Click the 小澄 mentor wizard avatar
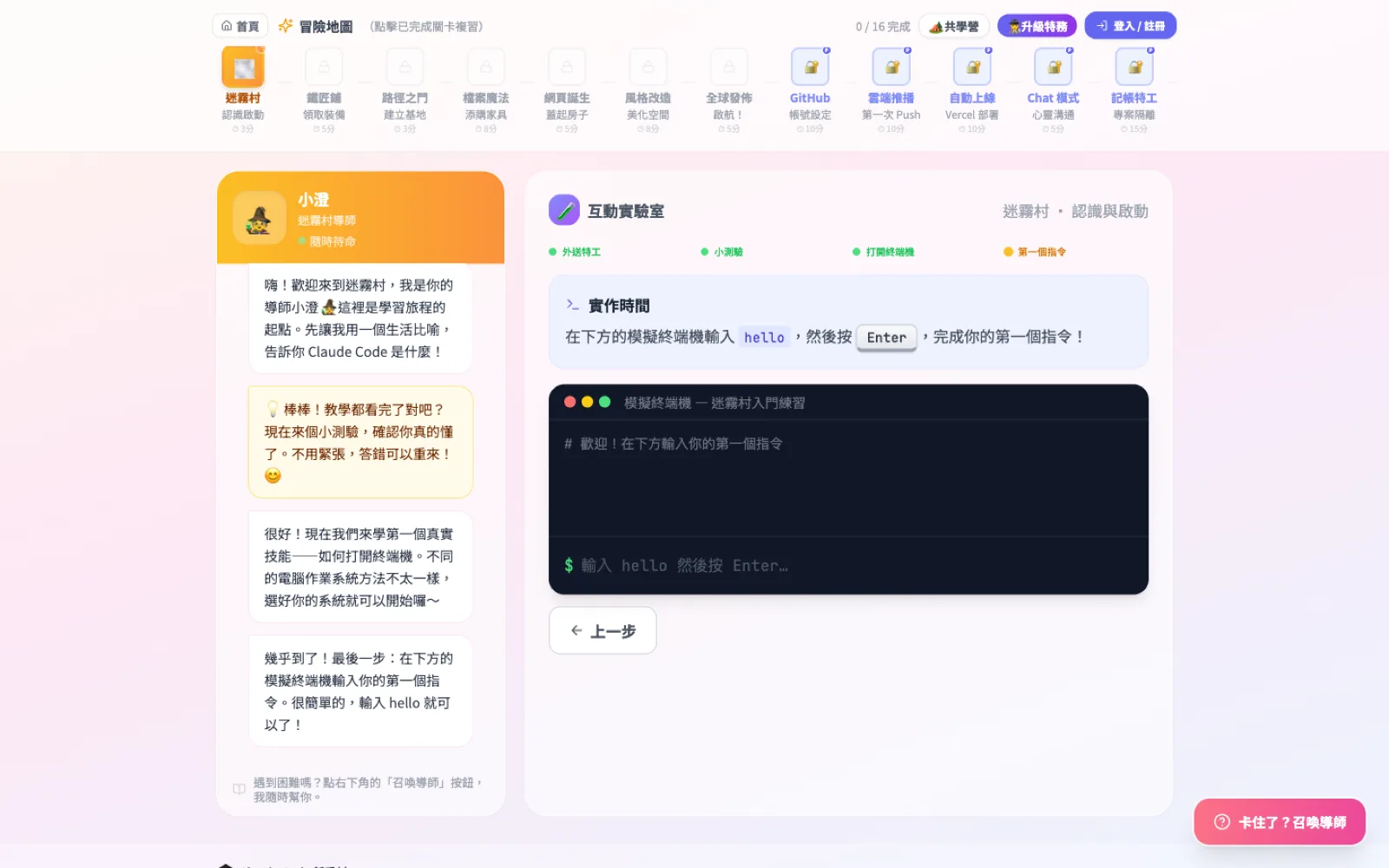Viewport: 1389px width, 868px height. [260, 218]
